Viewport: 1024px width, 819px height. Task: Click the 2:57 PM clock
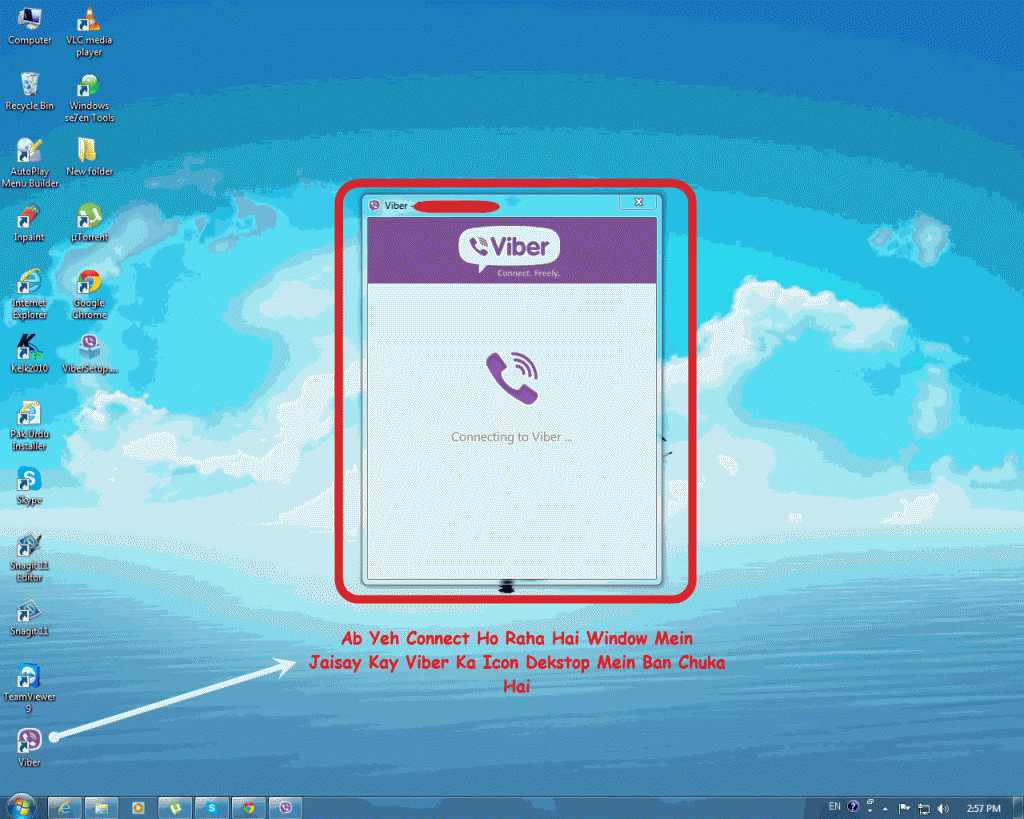pyautogui.click(x=983, y=809)
